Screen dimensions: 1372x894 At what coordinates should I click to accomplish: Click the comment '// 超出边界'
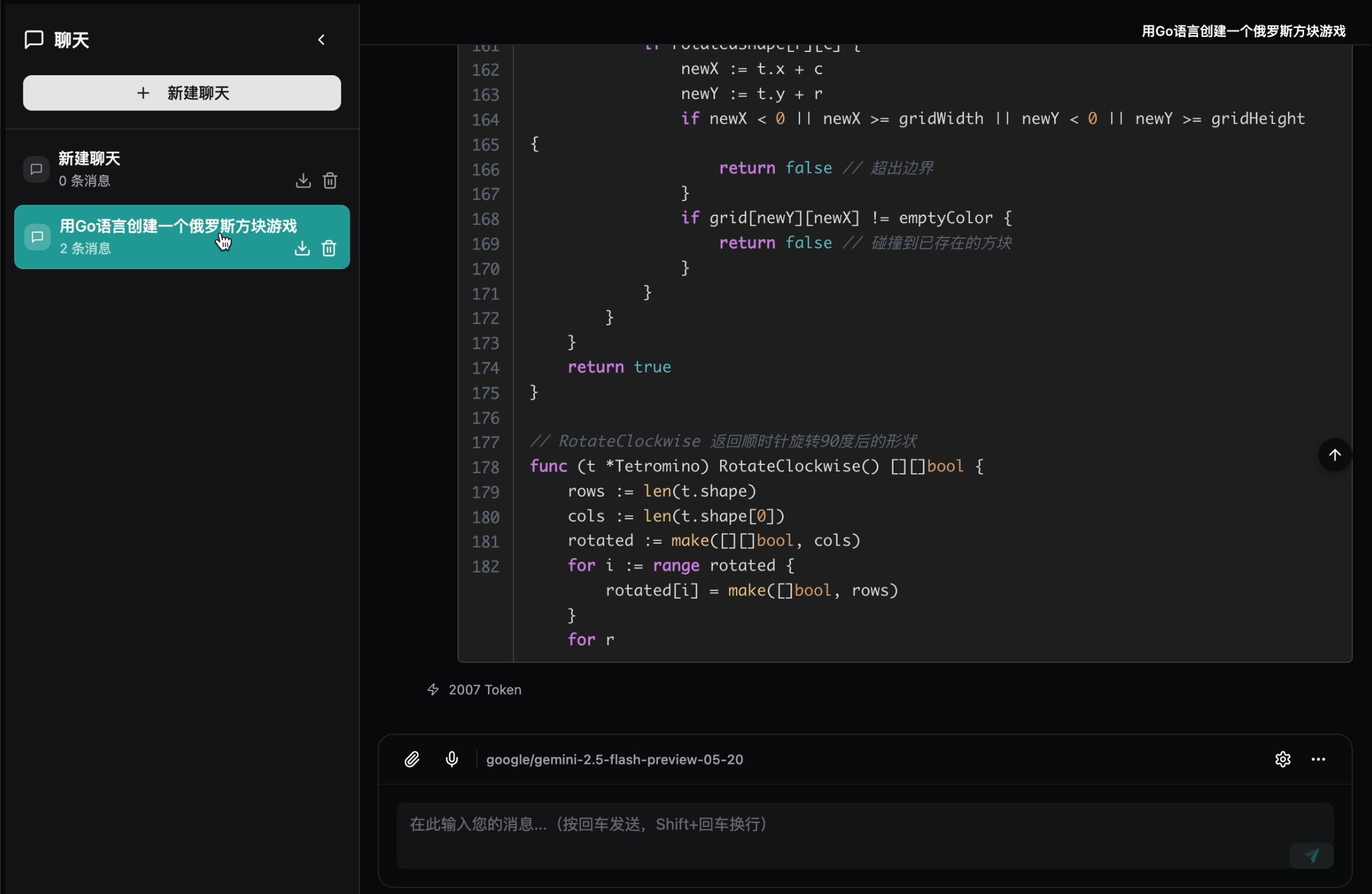coord(888,168)
